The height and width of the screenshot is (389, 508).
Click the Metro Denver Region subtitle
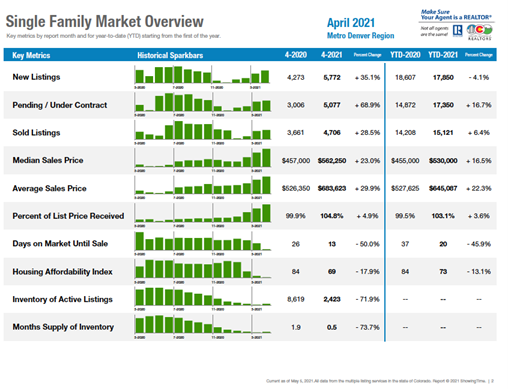pyautogui.click(x=360, y=36)
